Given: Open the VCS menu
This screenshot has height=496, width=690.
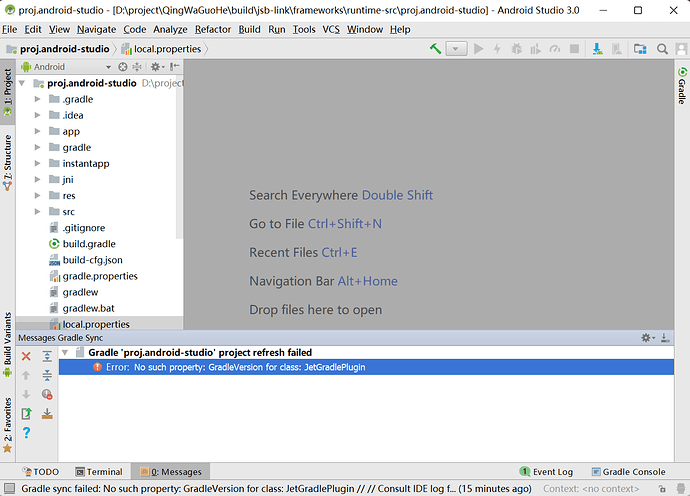Looking at the screenshot, I should click(331, 29).
